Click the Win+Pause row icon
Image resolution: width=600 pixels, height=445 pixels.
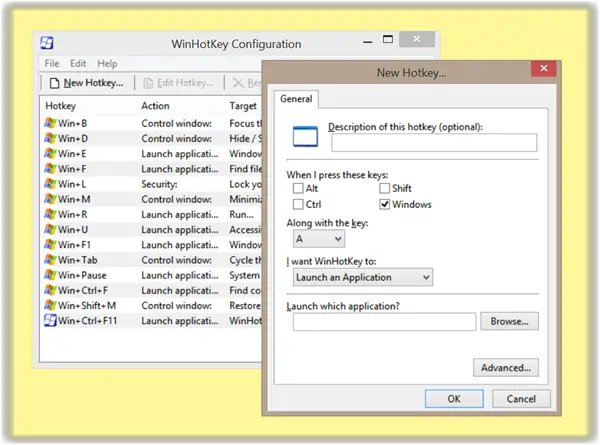coord(50,275)
